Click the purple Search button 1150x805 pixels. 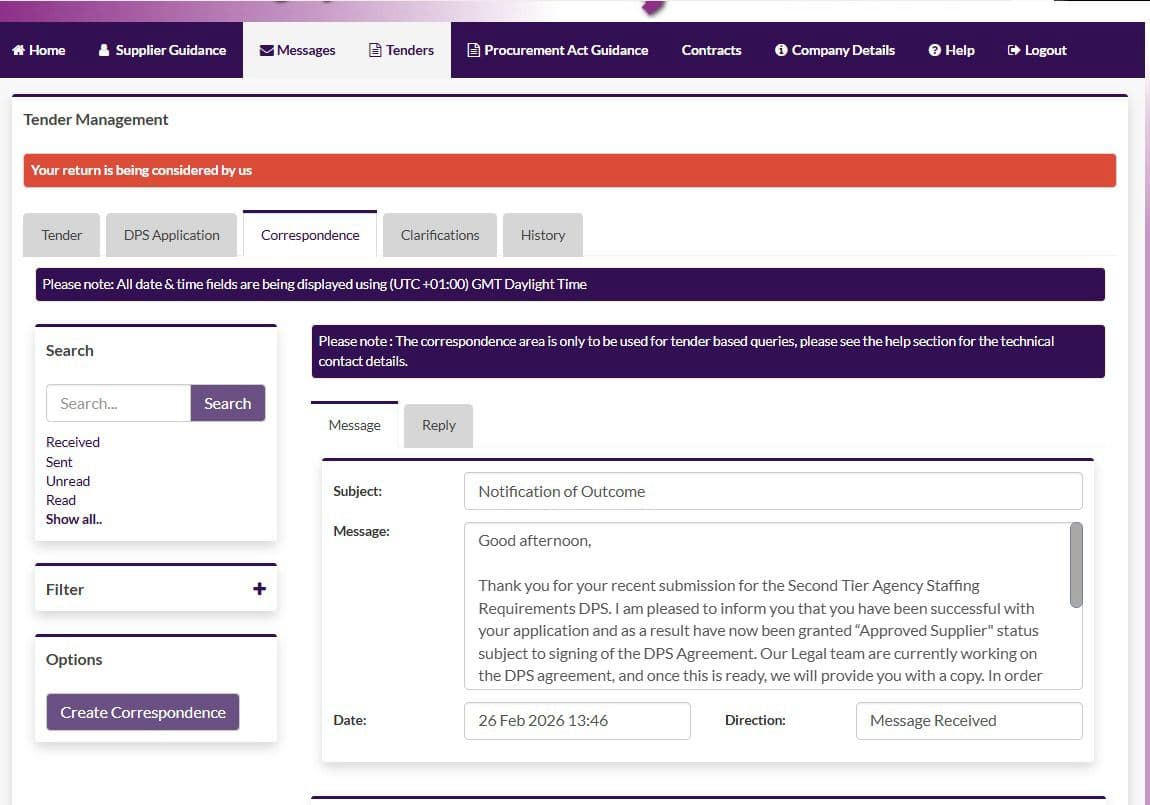tap(227, 403)
